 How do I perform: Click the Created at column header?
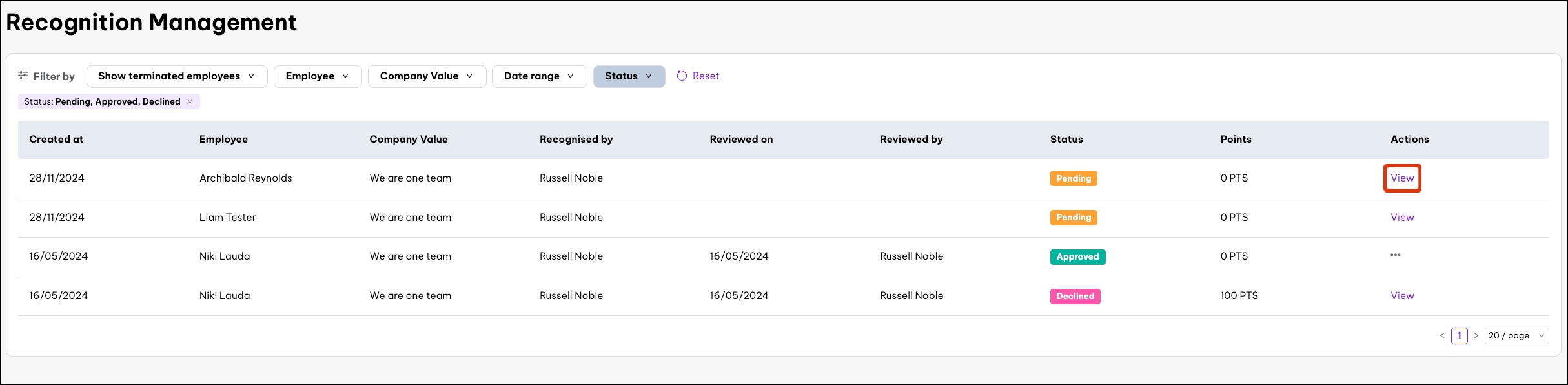[x=56, y=140]
